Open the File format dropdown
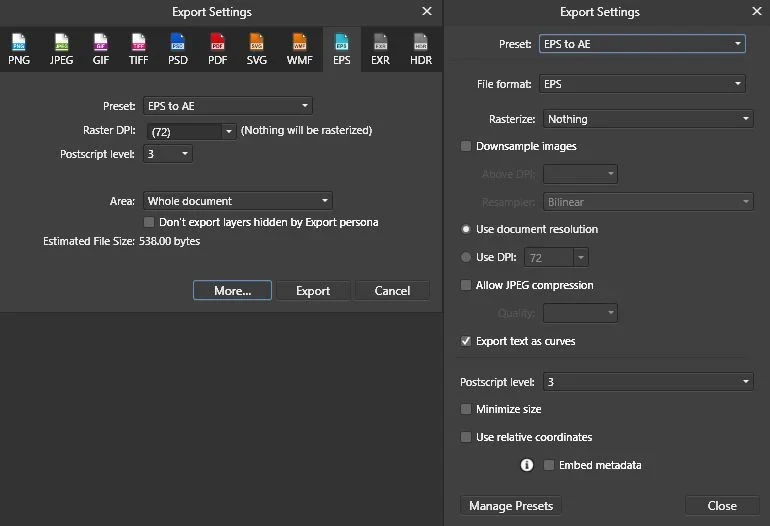This screenshot has height=526, width=770. (642, 84)
